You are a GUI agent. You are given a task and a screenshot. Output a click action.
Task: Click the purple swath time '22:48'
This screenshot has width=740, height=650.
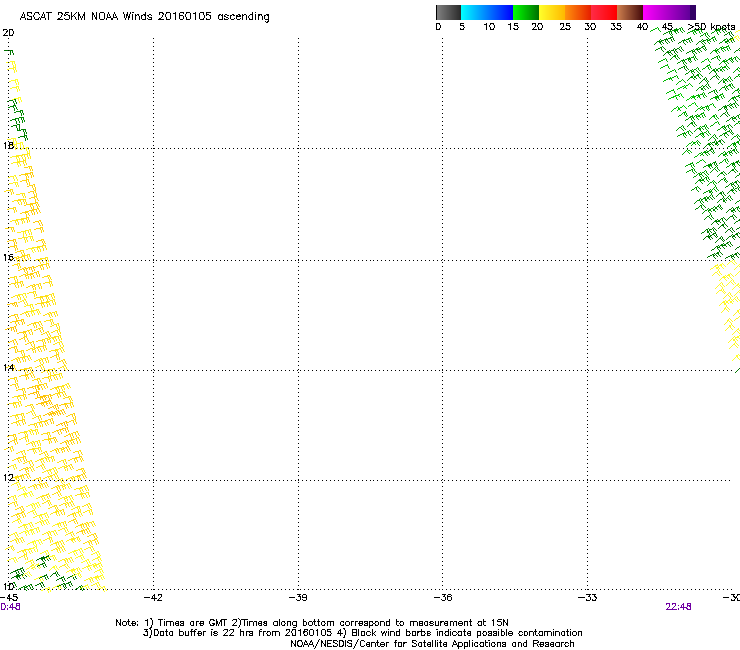tap(678, 607)
